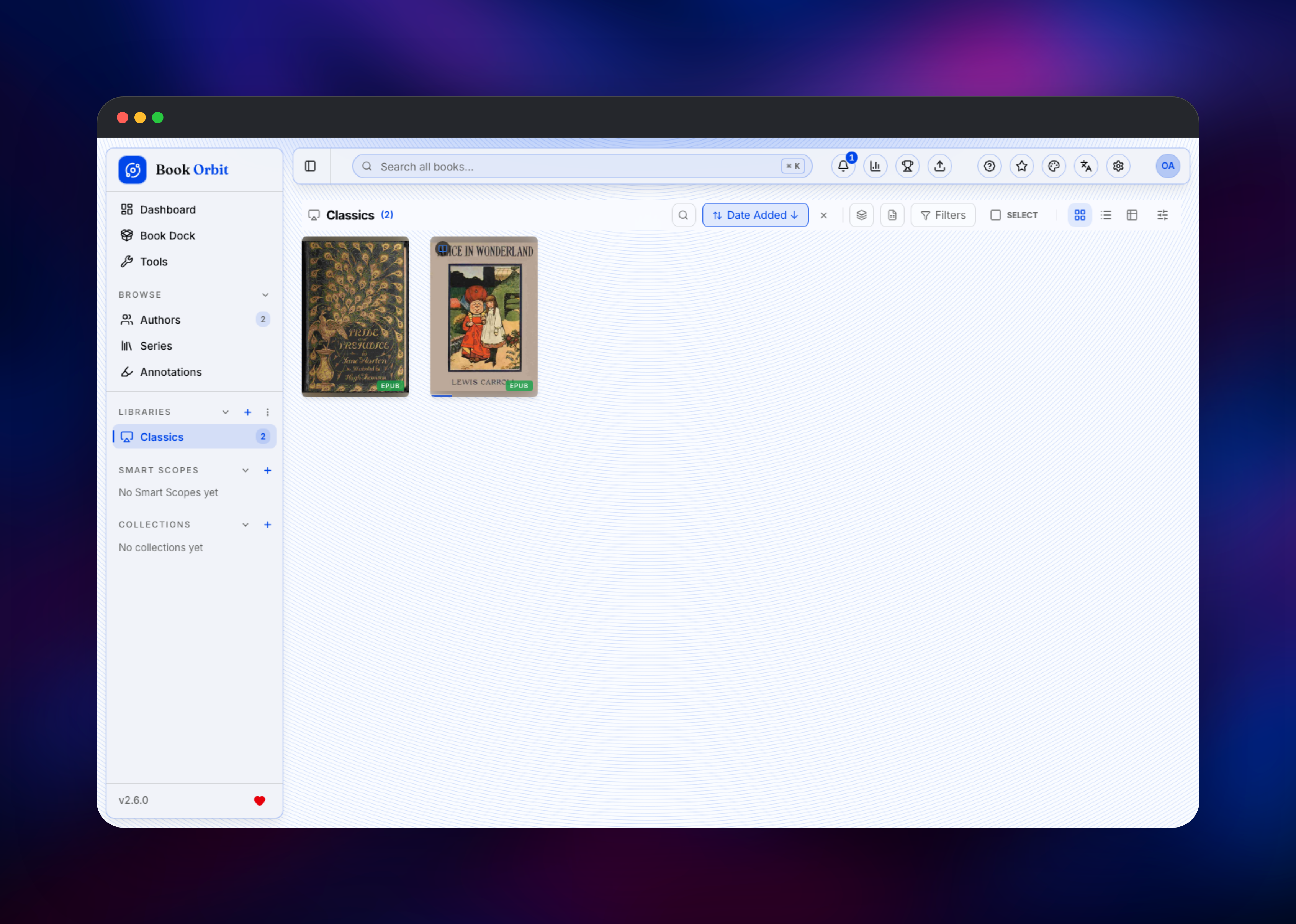Collapse the Libraries section chevron
Screen dimensions: 1296x924
tap(225, 412)
